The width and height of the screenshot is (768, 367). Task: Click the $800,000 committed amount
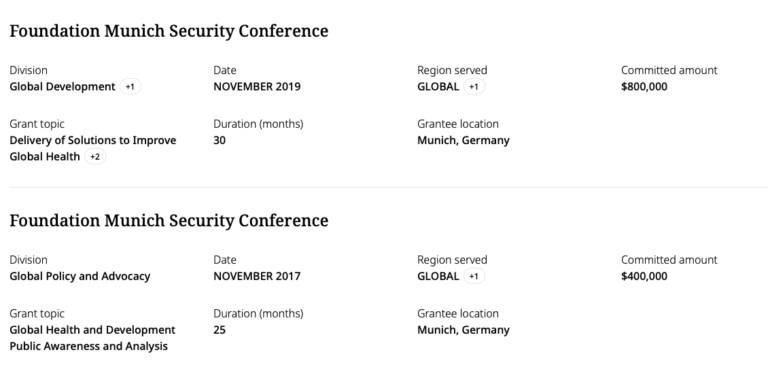(644, 87)
